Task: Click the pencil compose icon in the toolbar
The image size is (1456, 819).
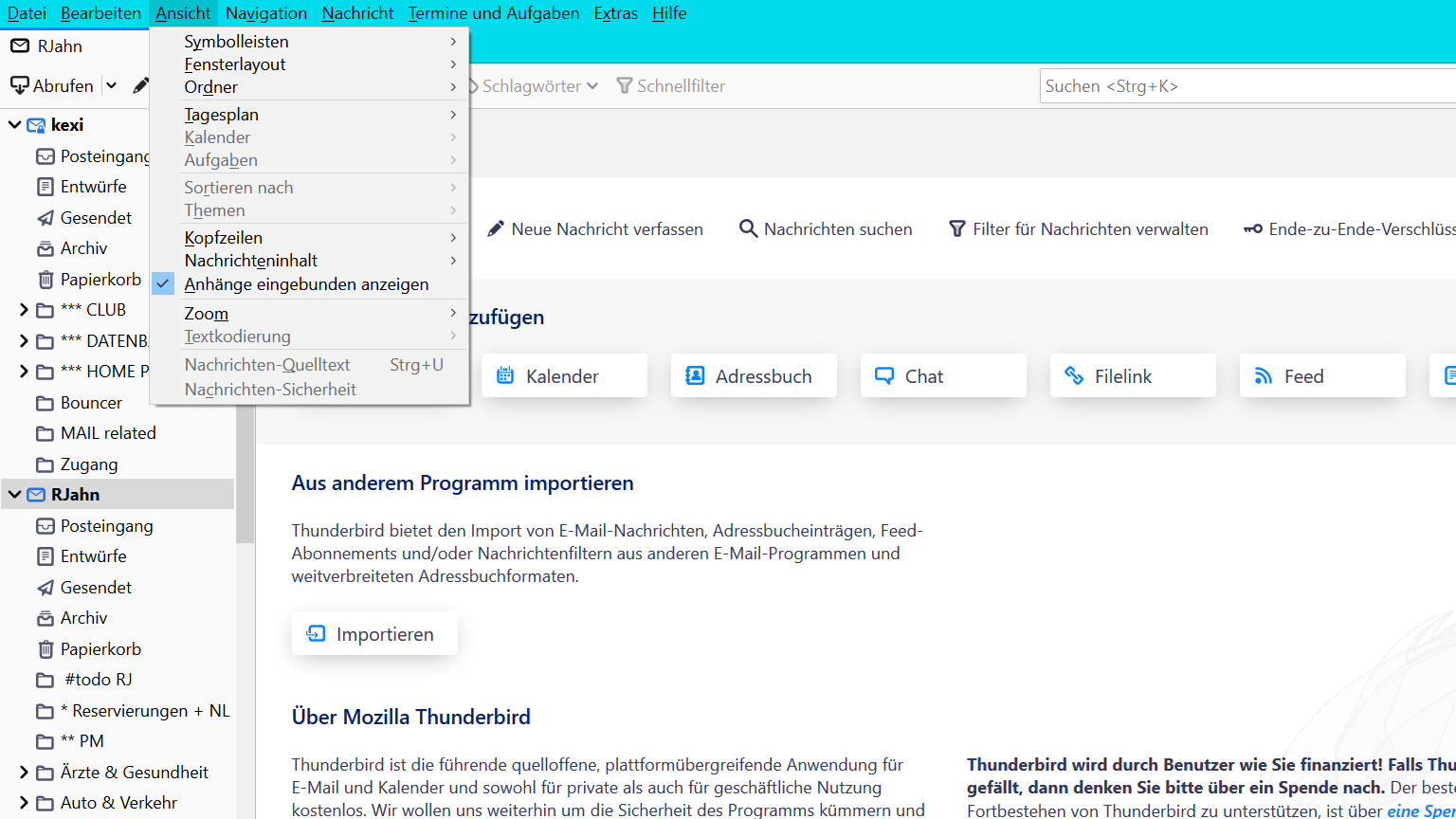Action: 140,85
